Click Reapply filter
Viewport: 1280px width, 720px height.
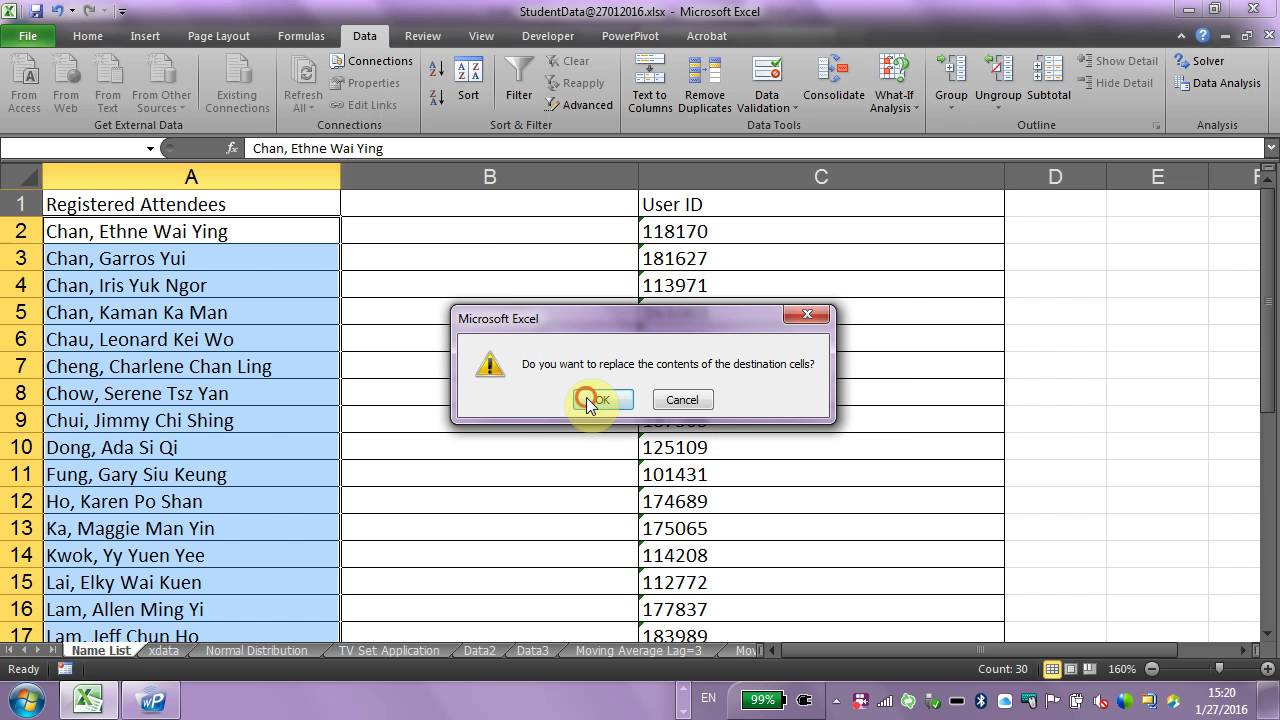[575, 83]
